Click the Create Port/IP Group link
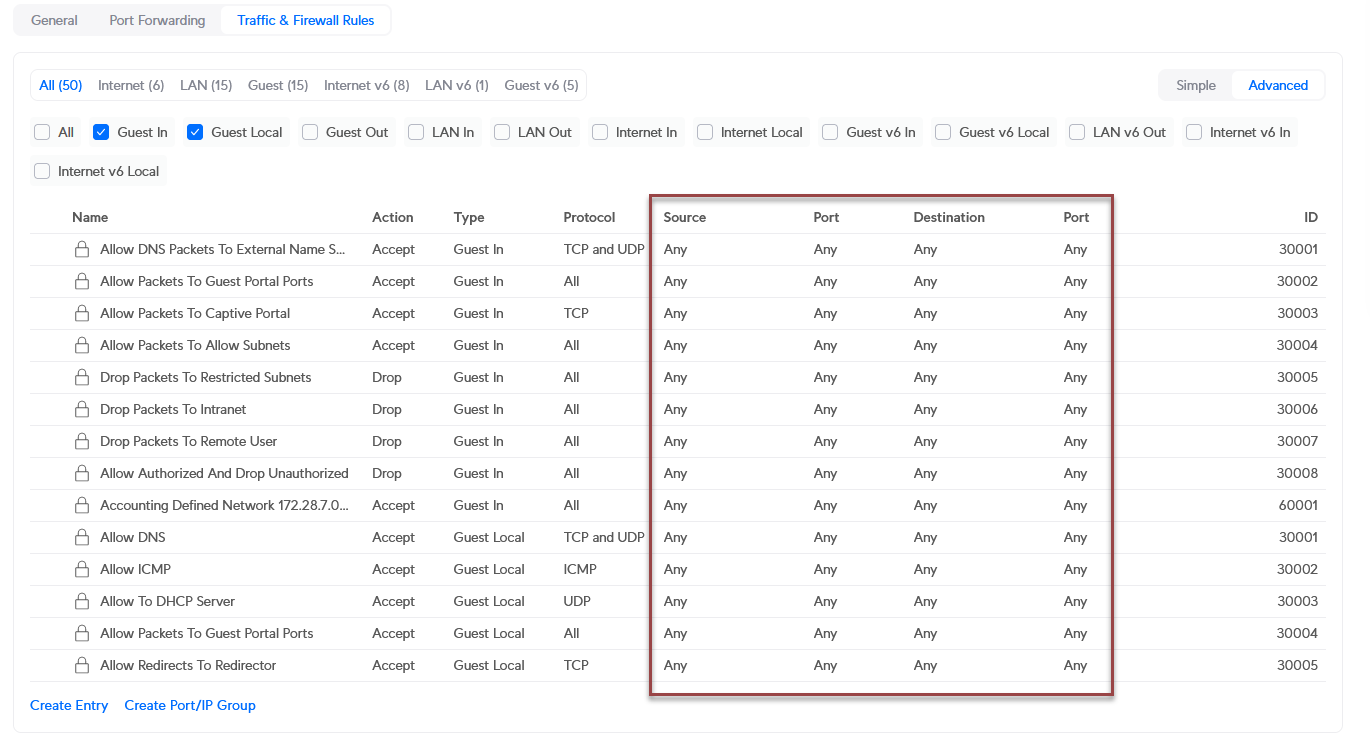Viewport: 1370px width, 738px height. (190, 705)
